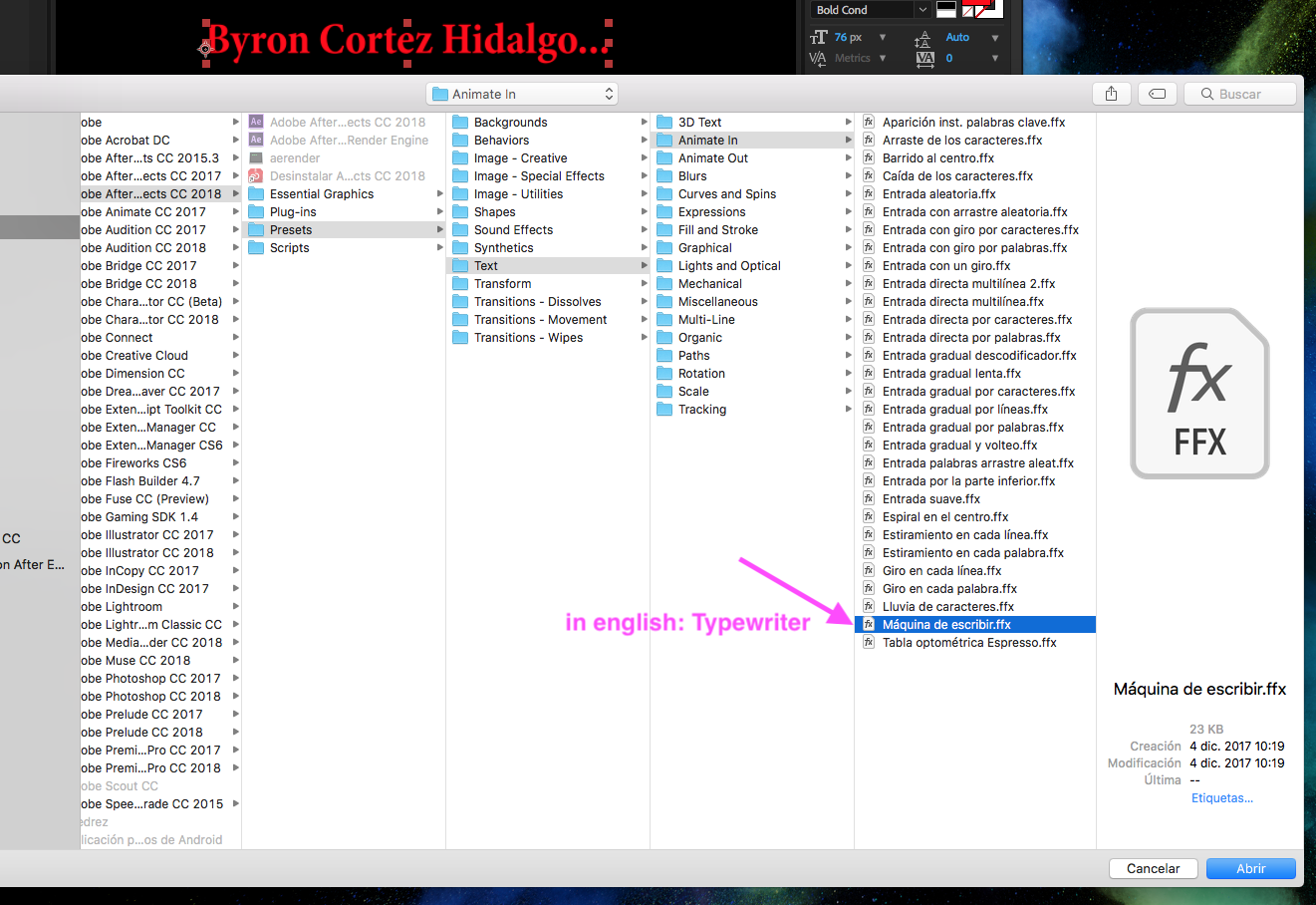Click the Buscar search field
This screenshot has width=1316, height=905.
click(1240, 94)
